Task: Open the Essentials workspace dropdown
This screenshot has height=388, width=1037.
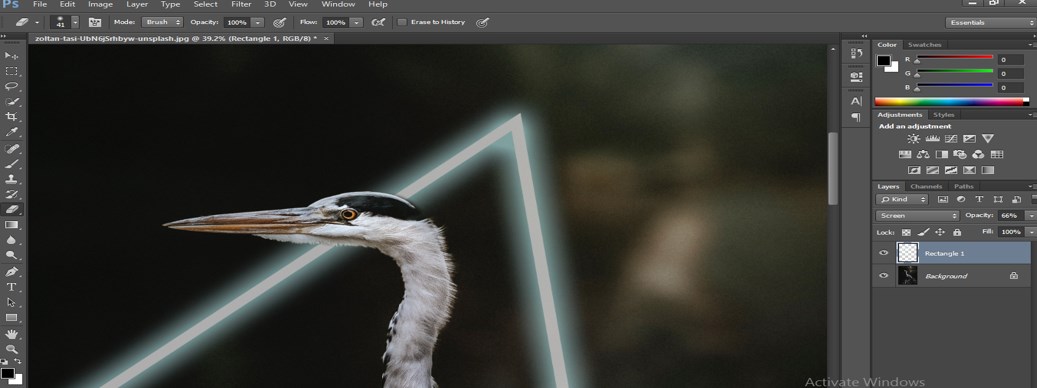Action: tap(991, 22)
